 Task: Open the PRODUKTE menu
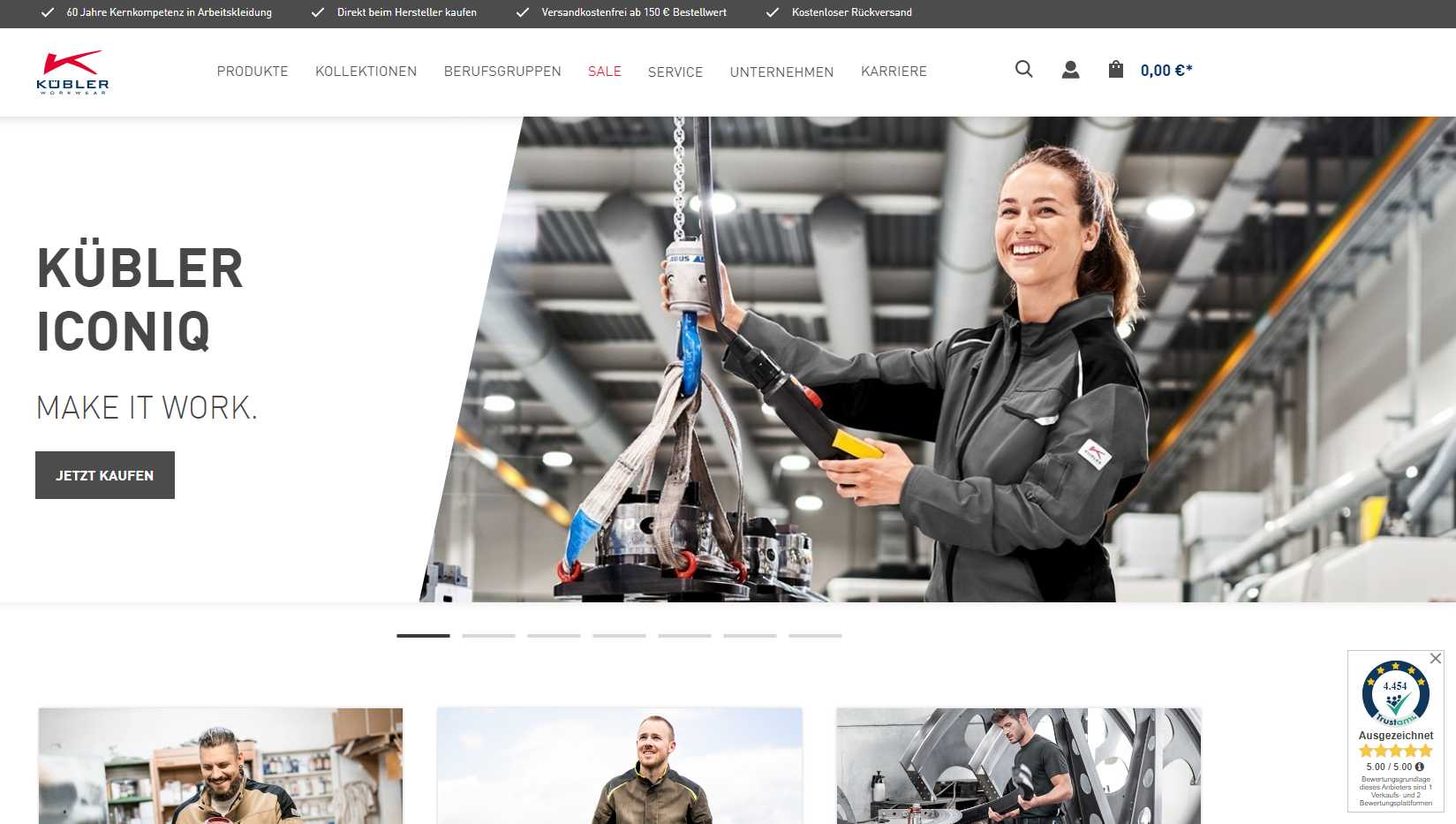point(253,72)
